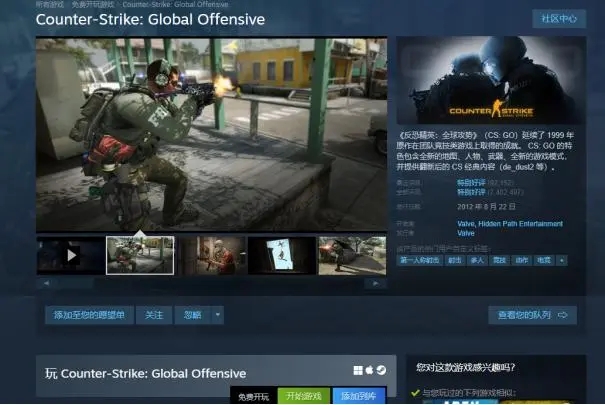Select the red-shirt gunman screenshot thumbnail
Image resolution: width=605 pixels, height=405 pixels.
tap(211, 255)
